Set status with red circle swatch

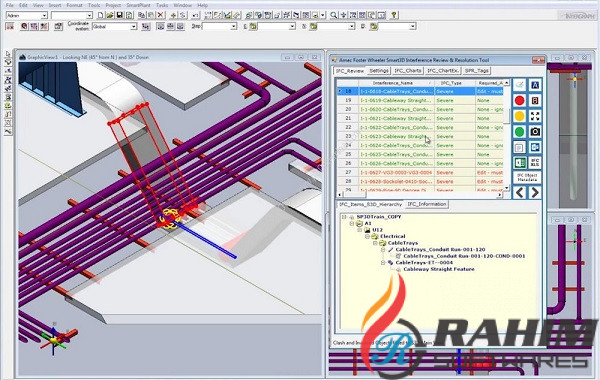(x=520, y=101)
